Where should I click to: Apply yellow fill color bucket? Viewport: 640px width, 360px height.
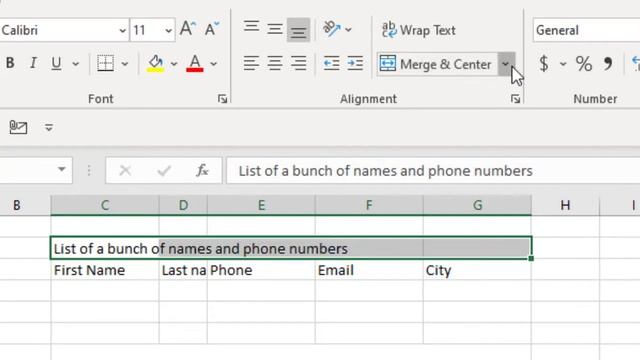pyautogui.click(x=156, y=63)
